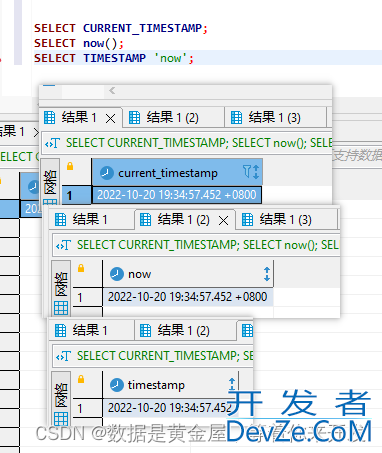Open filter icon on current_timestamp column
382x453 pixels.
(x=247, y=171)
